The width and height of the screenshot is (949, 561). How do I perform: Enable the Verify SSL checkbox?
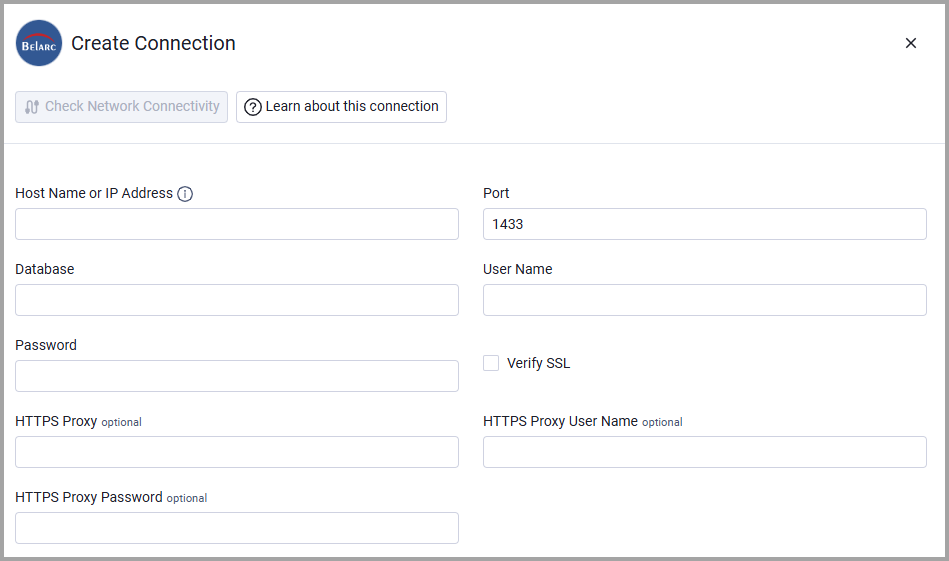(491, 363)
